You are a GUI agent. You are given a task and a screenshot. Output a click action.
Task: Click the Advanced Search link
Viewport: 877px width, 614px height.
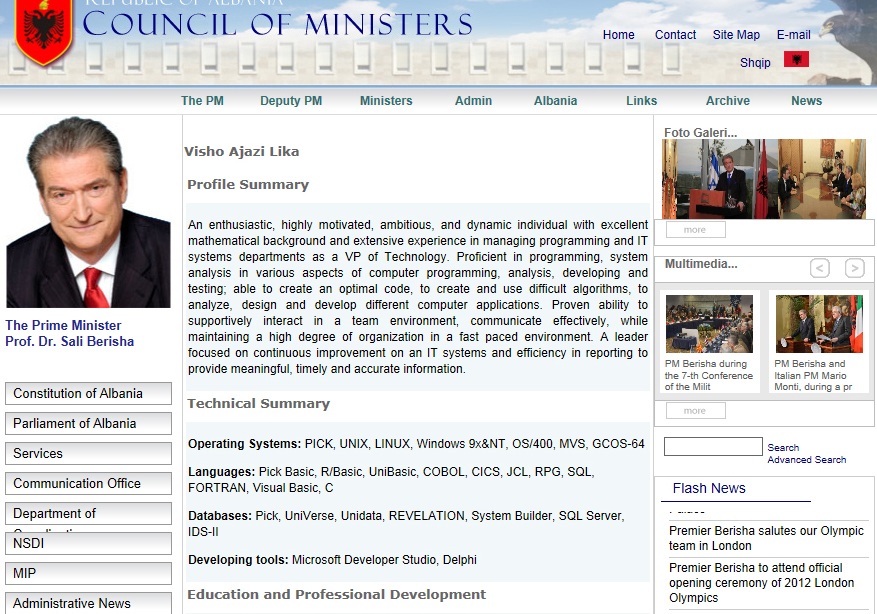(x=806, y=460)
